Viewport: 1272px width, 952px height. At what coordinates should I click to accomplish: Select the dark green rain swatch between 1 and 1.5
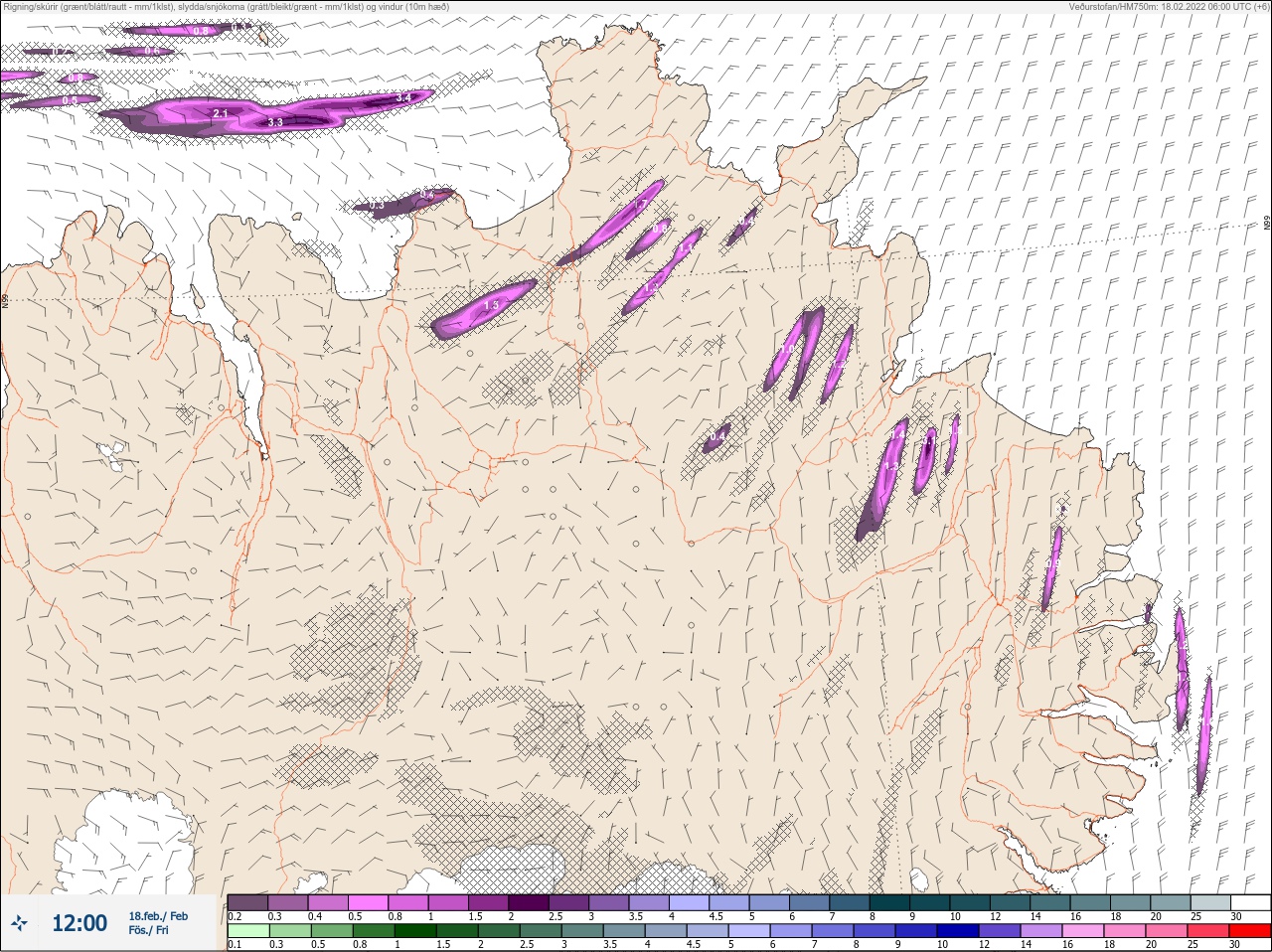[414, 931]
